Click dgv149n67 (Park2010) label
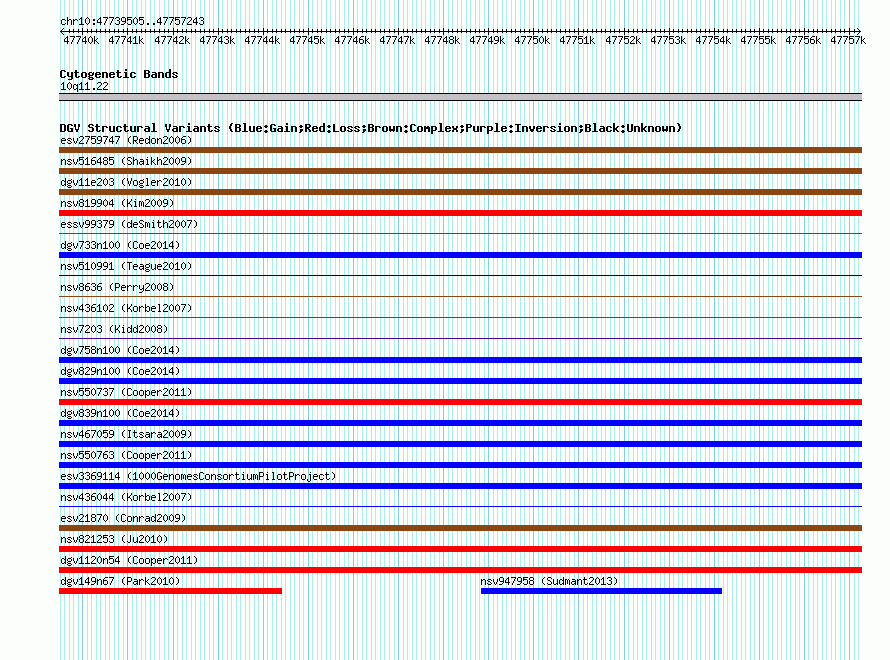The image size is (890, 660). 120,581
